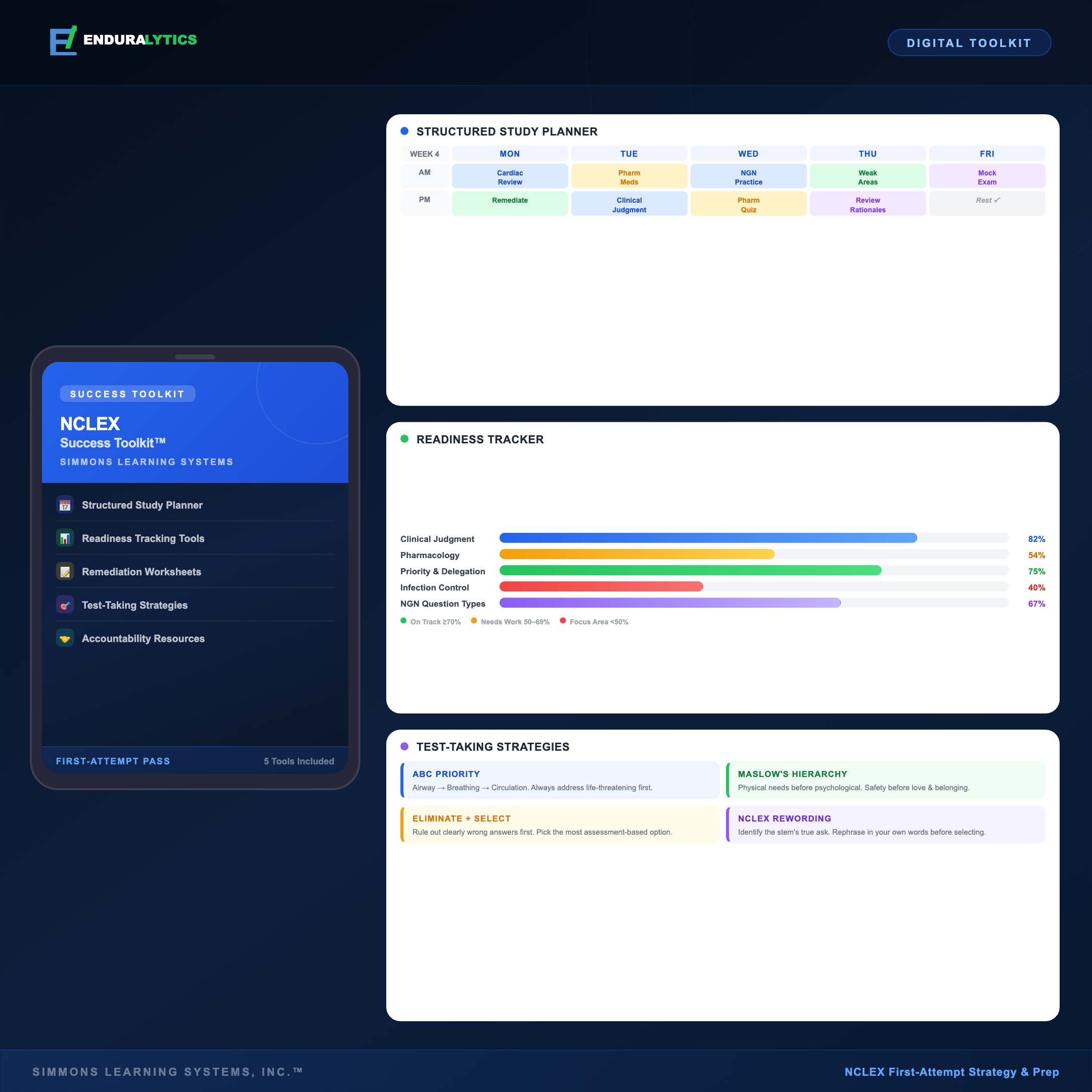Open the Maslow's Hierarchy strategy card
The image size is (1092, 1092).
tap(885, 780)
